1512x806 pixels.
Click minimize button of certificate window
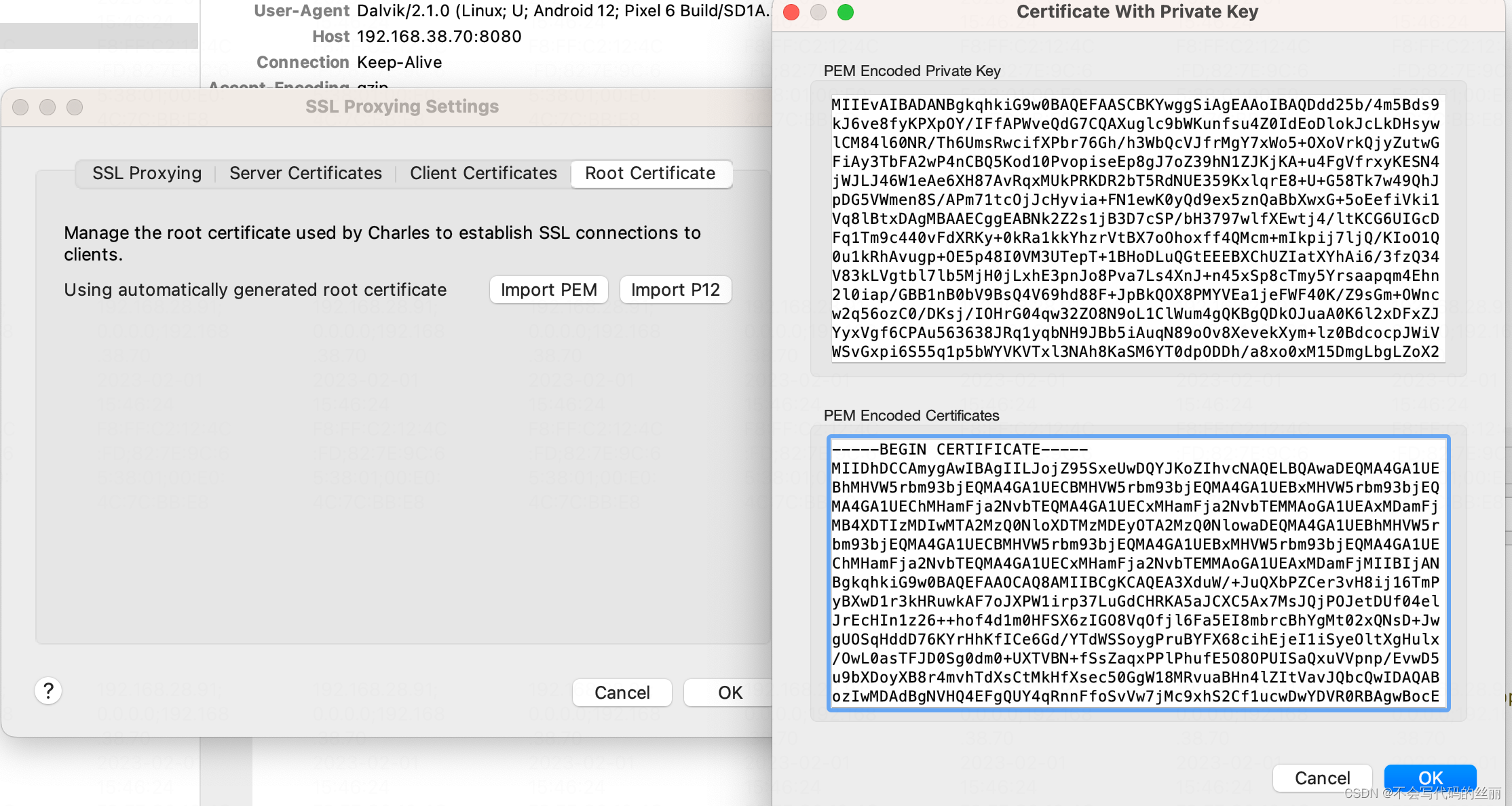tap(818, 12)
